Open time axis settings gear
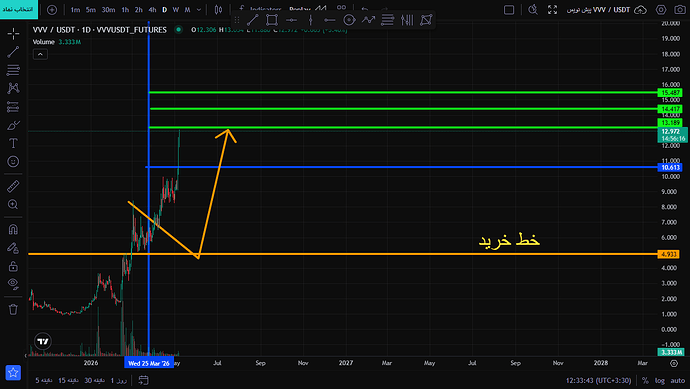The image size is (690, 389). click(674, 363)
